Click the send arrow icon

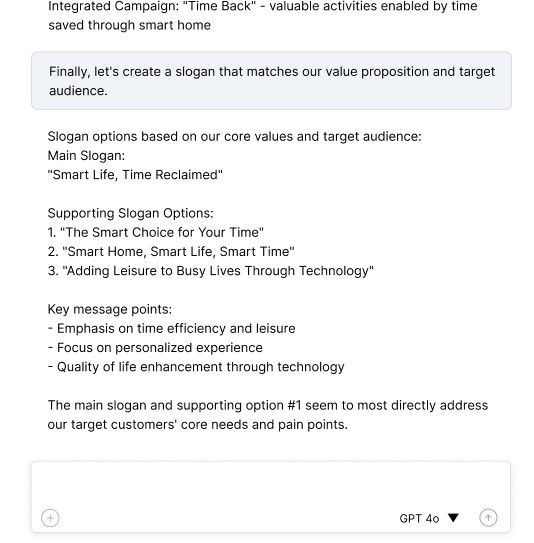(x=488, y=518)
